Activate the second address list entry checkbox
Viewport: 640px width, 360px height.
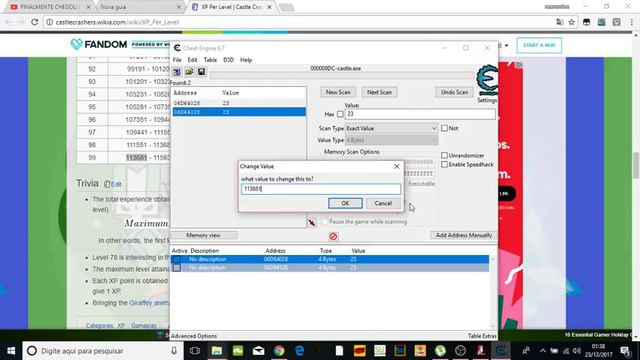tap(177, 268)
